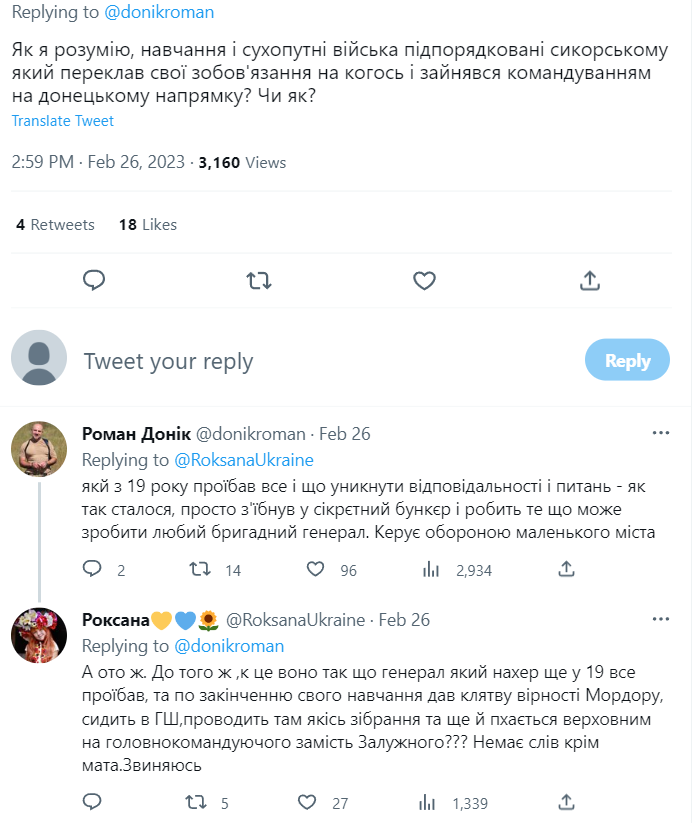This screenshot has height=823, width=694.
Task: Like the main tweet with the heart icon
Action: 424,281
